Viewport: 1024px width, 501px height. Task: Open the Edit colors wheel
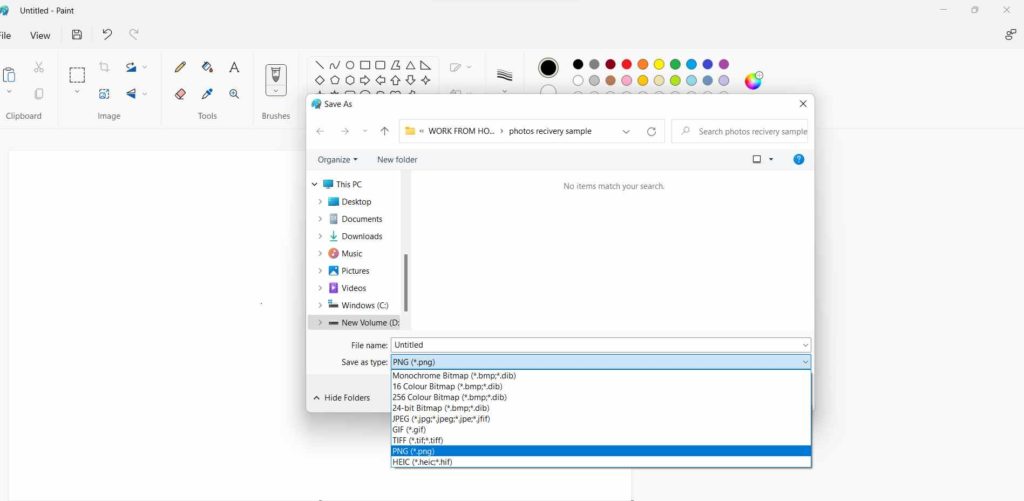coord(753,80)
